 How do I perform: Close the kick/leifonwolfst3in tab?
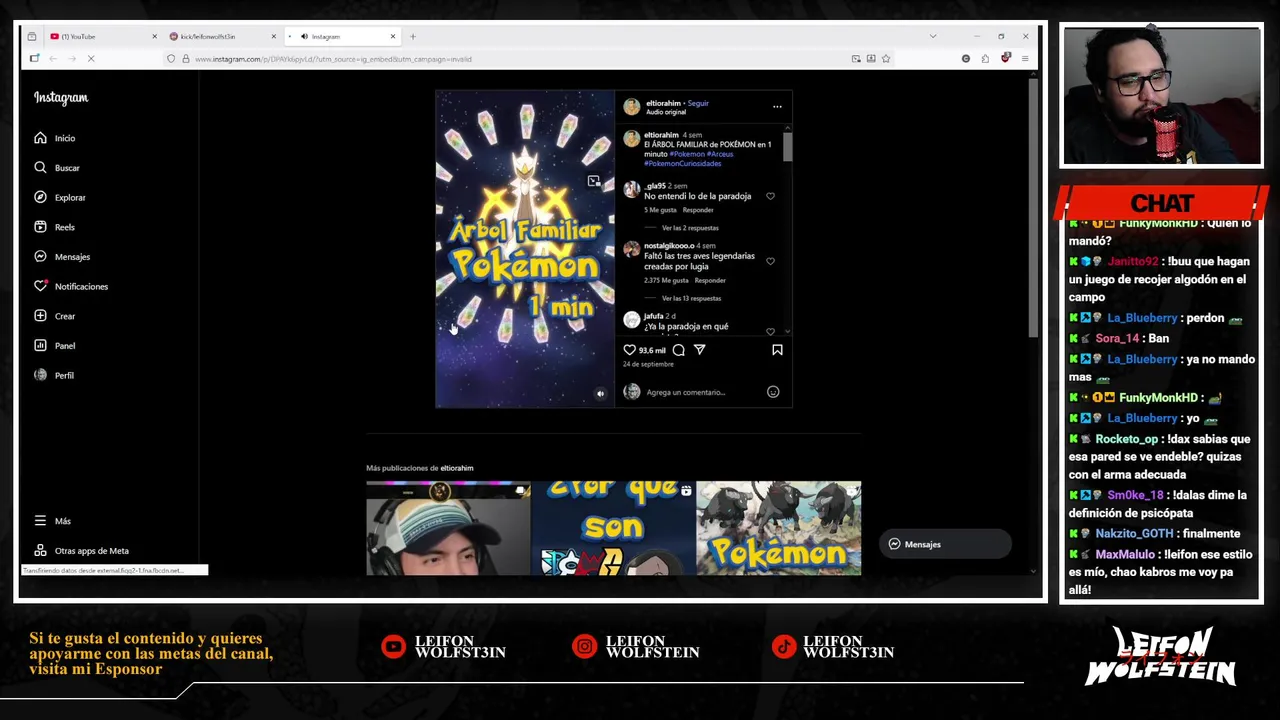(273, 37)
